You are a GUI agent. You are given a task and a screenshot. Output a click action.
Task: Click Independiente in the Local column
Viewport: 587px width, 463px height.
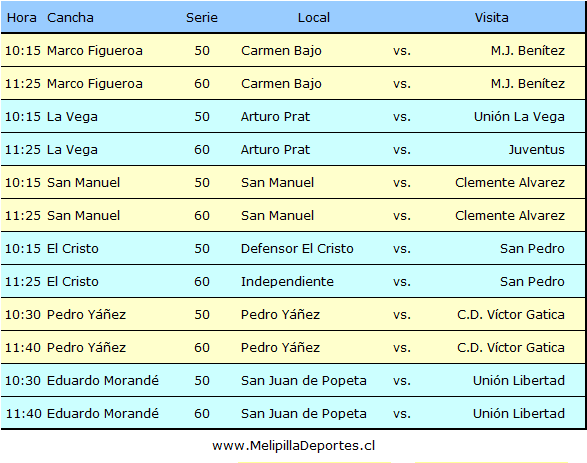(287, 281)
